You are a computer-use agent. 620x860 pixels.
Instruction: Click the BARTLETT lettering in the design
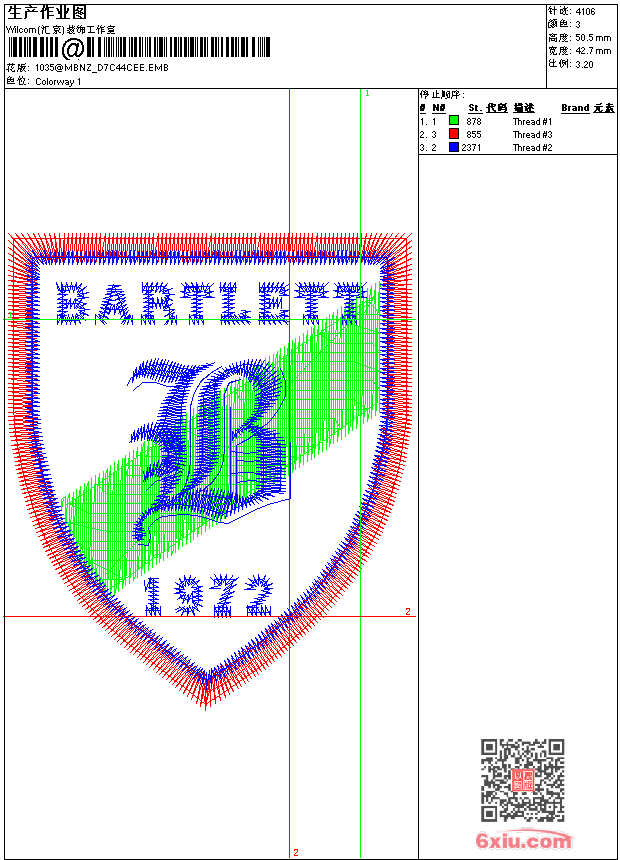pos(211,303)
